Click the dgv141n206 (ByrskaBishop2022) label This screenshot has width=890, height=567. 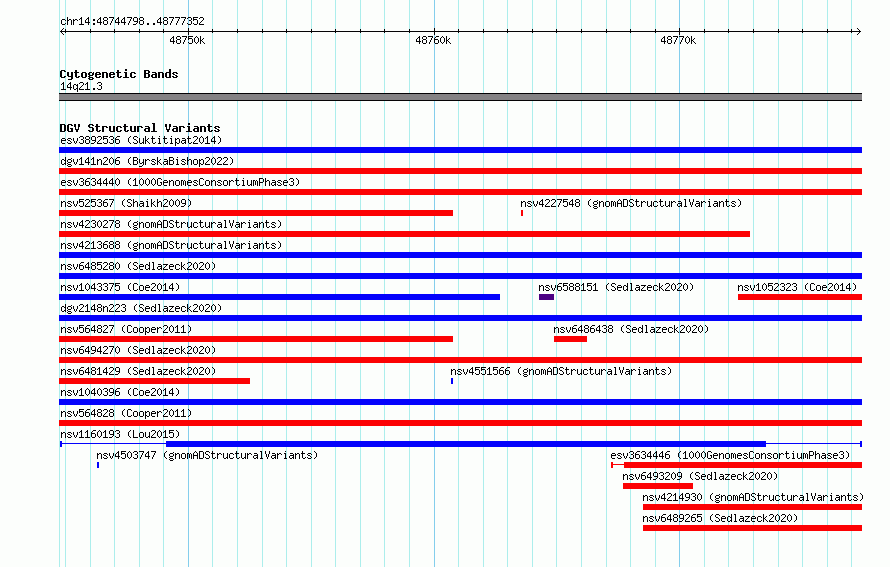147,161
